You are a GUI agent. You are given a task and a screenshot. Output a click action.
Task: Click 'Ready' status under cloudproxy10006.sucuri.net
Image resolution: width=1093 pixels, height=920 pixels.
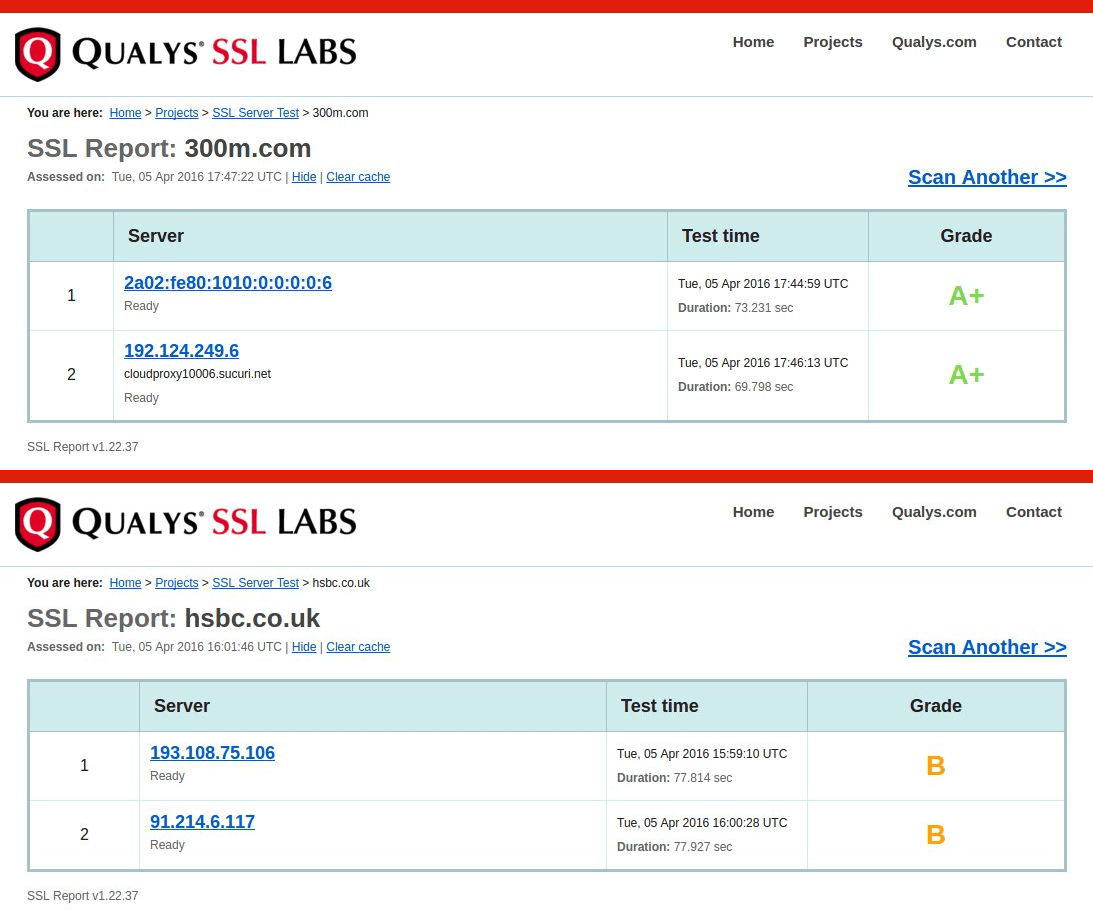point(142,398)
